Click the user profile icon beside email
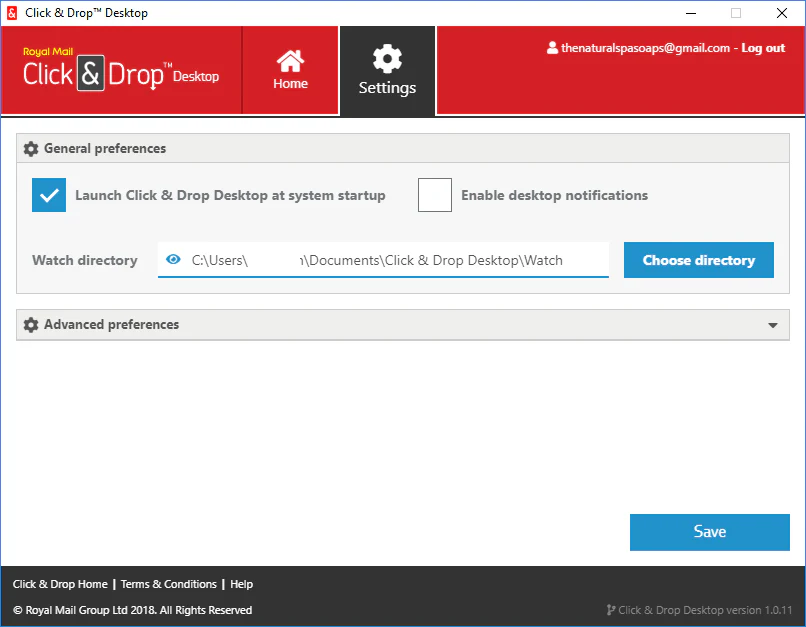This screenshot has width=806, height=627. pyautogui.click(x=551, y=48)
